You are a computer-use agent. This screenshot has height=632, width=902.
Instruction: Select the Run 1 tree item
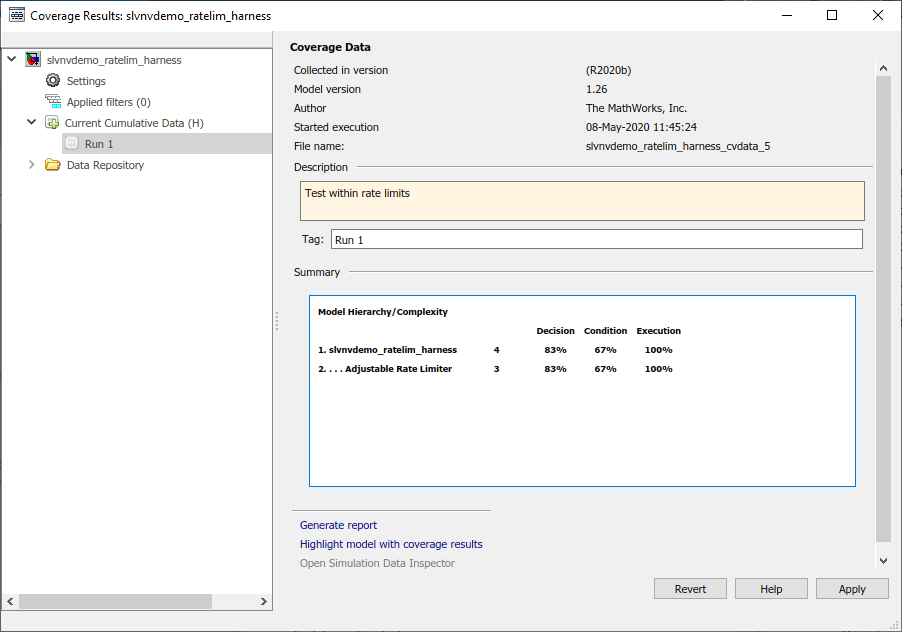[99, 144]
